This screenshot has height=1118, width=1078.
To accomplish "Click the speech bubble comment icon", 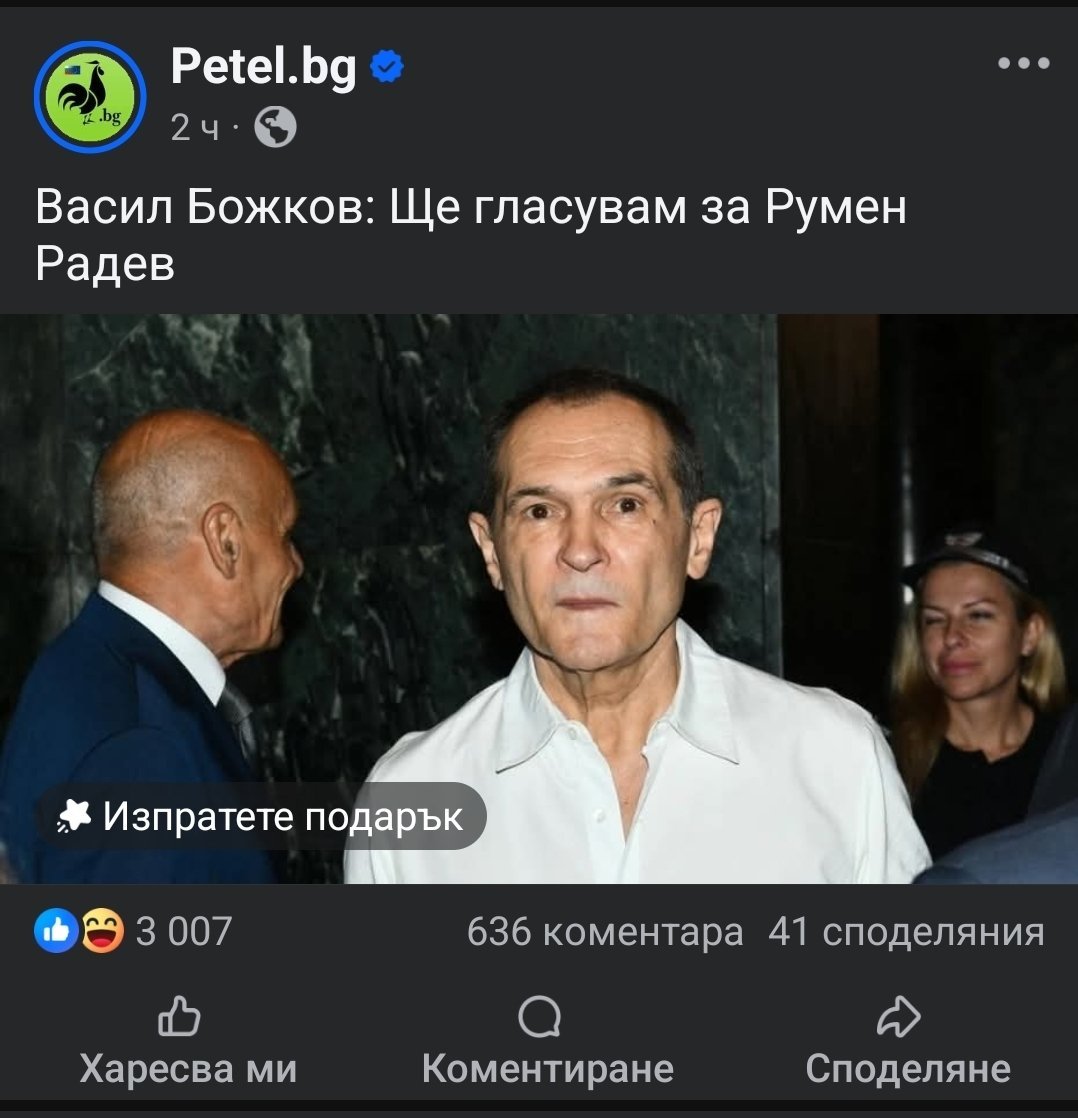I will coord(540,1017).
